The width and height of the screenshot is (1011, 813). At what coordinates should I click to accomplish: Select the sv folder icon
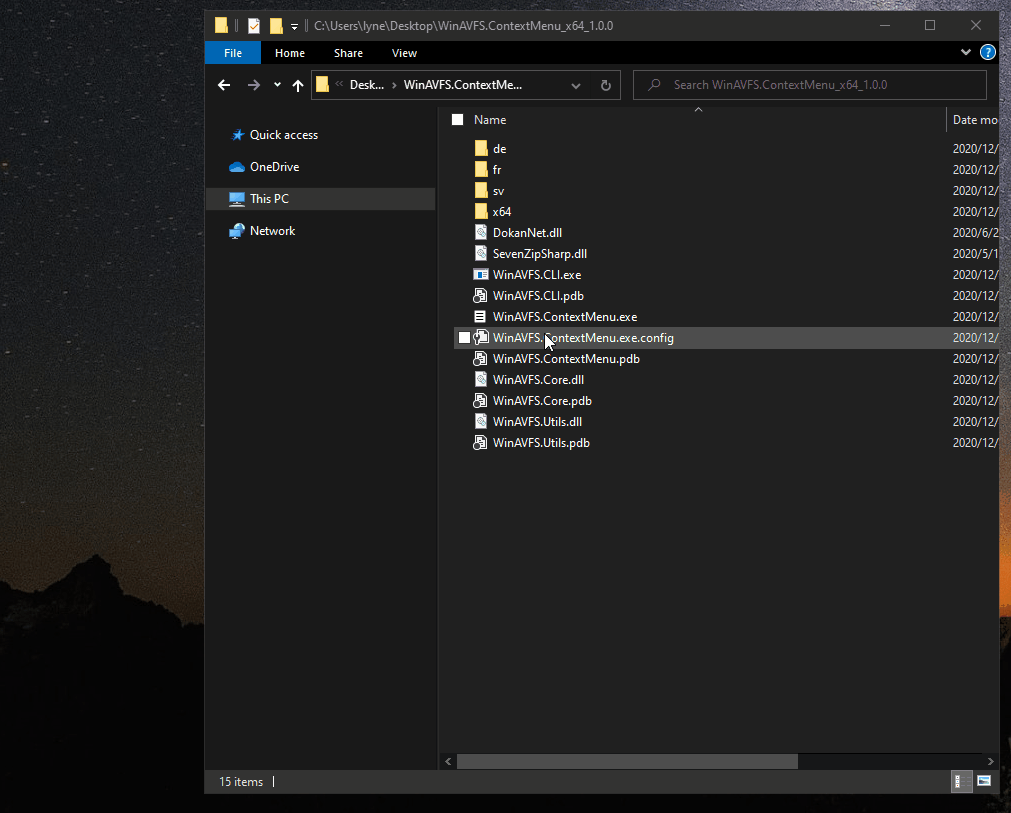(481, 191)
